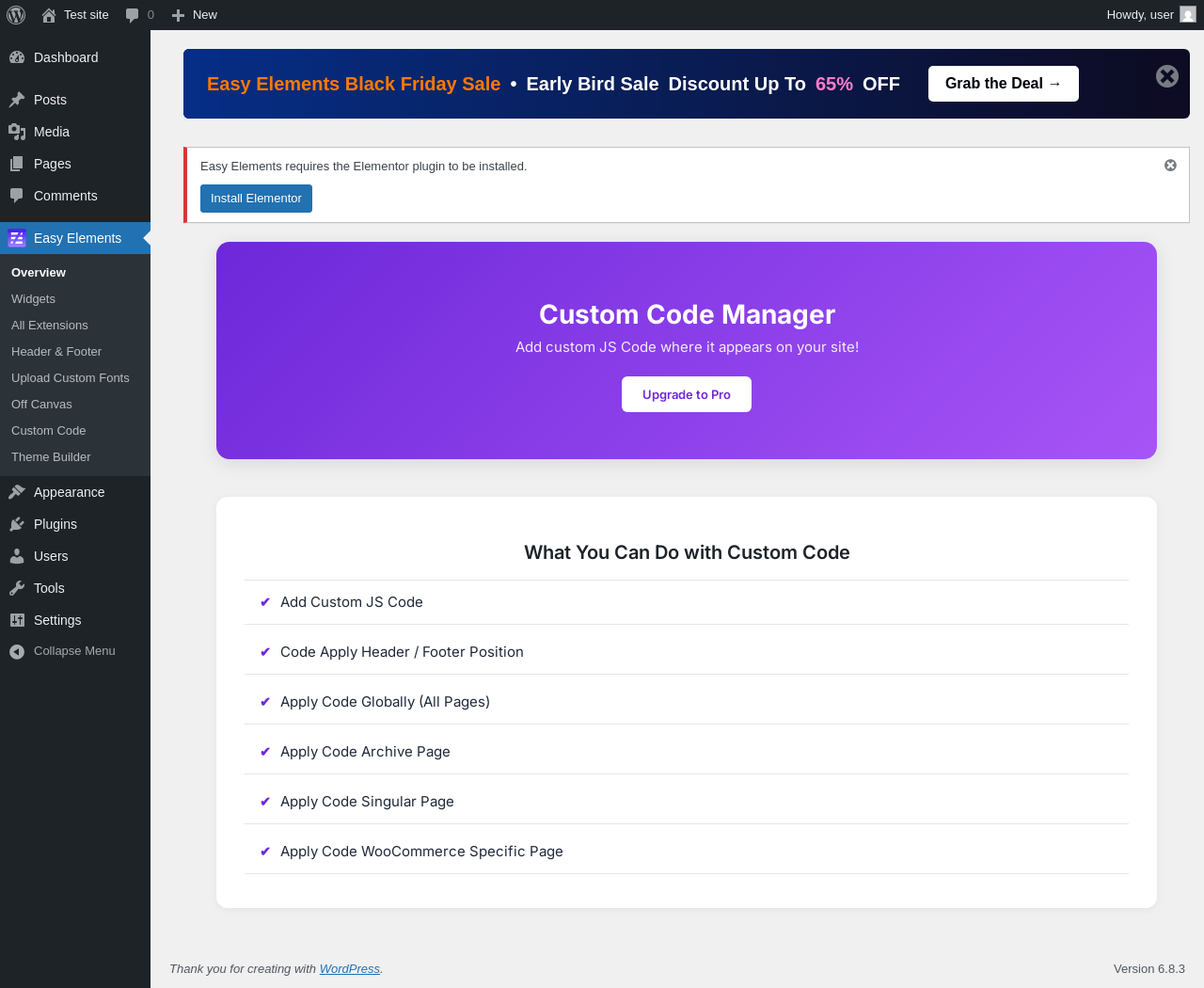The image size is (1204, 988).
Task: Collapse the admin sidebar menu
Action: coord(62,651)
